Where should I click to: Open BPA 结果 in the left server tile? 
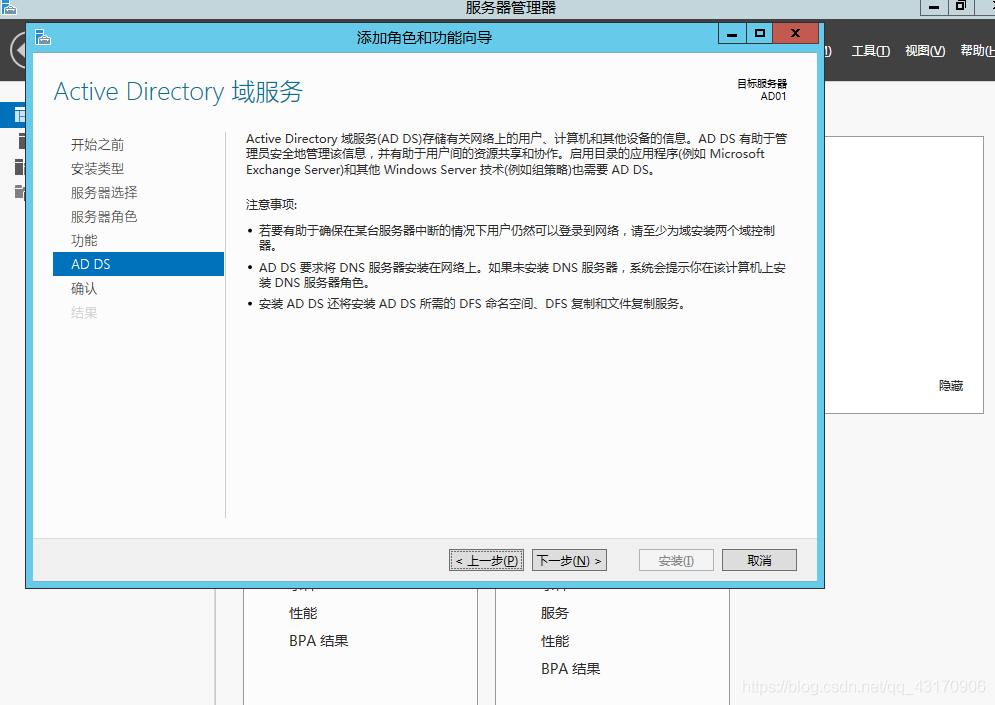[319, 641]
